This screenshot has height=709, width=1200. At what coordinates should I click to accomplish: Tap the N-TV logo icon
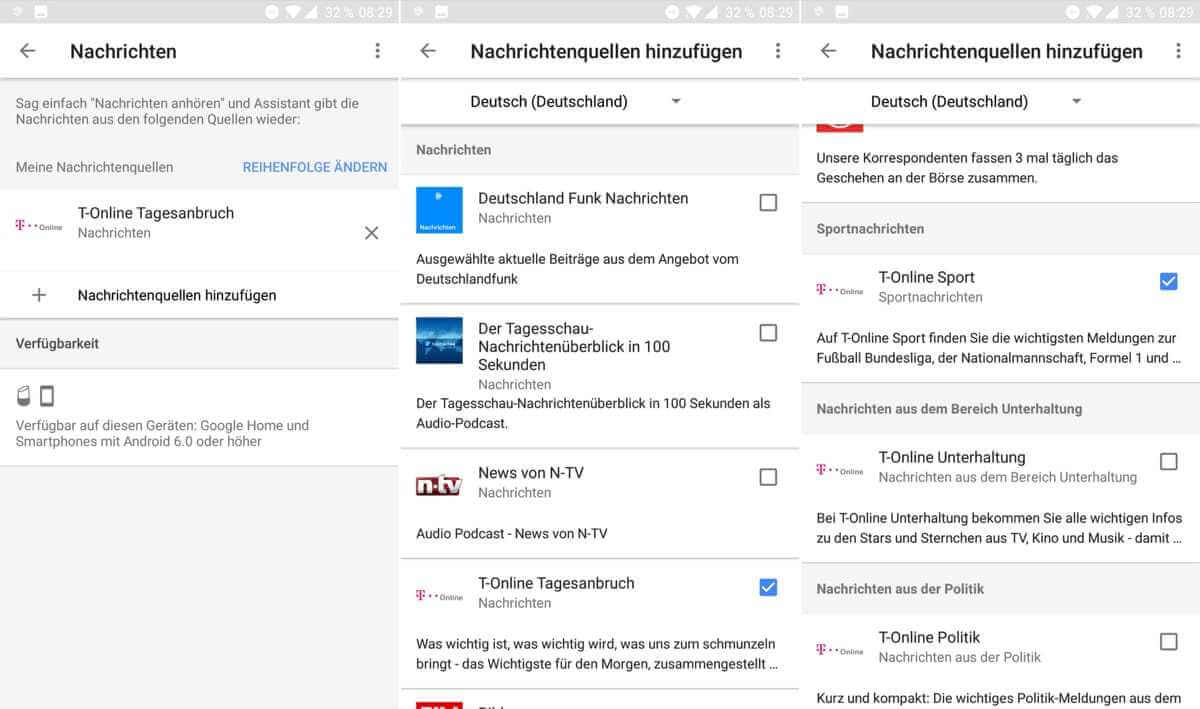[439, 486]
